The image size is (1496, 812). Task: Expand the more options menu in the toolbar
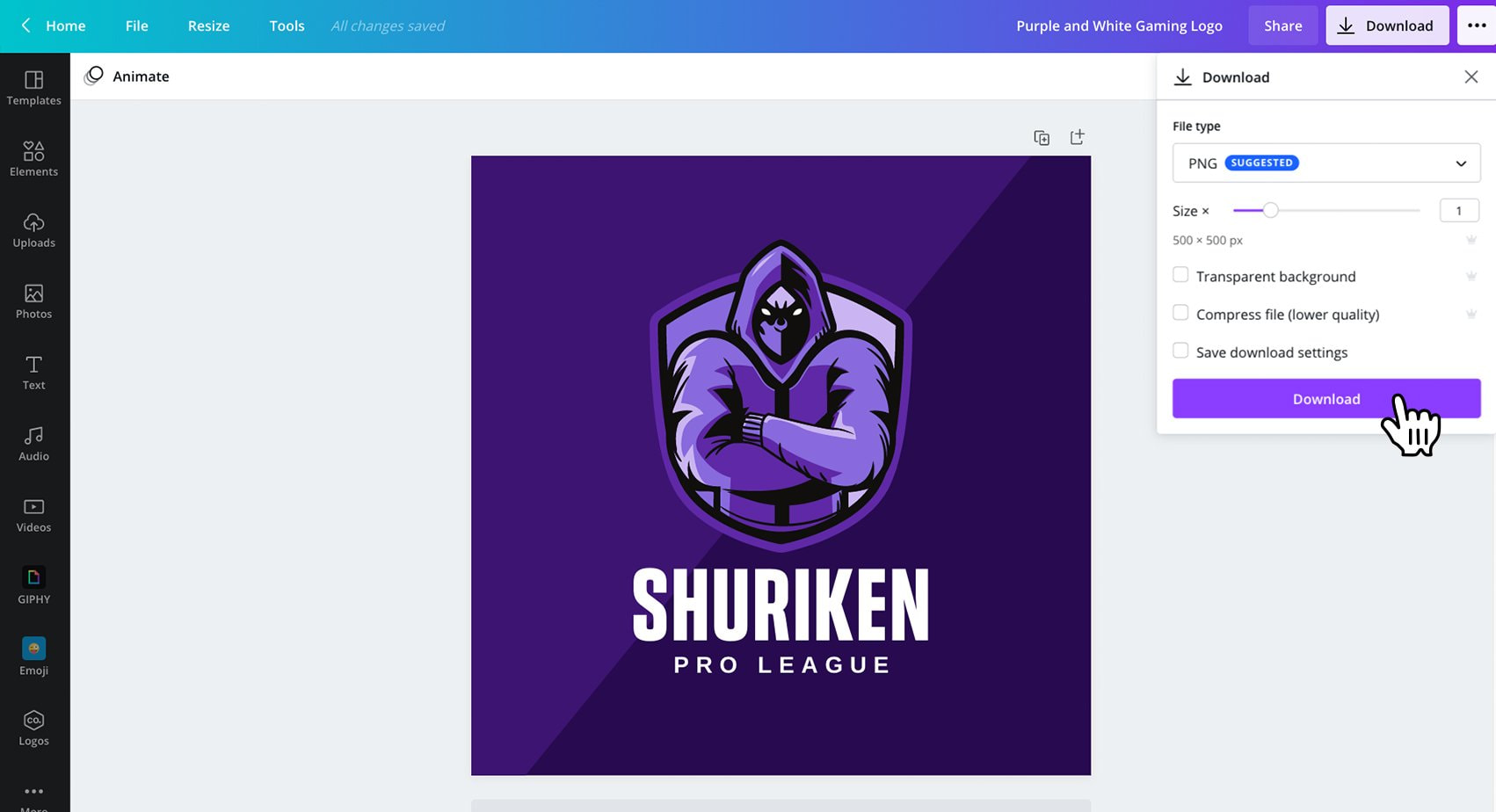(1476, 25)
